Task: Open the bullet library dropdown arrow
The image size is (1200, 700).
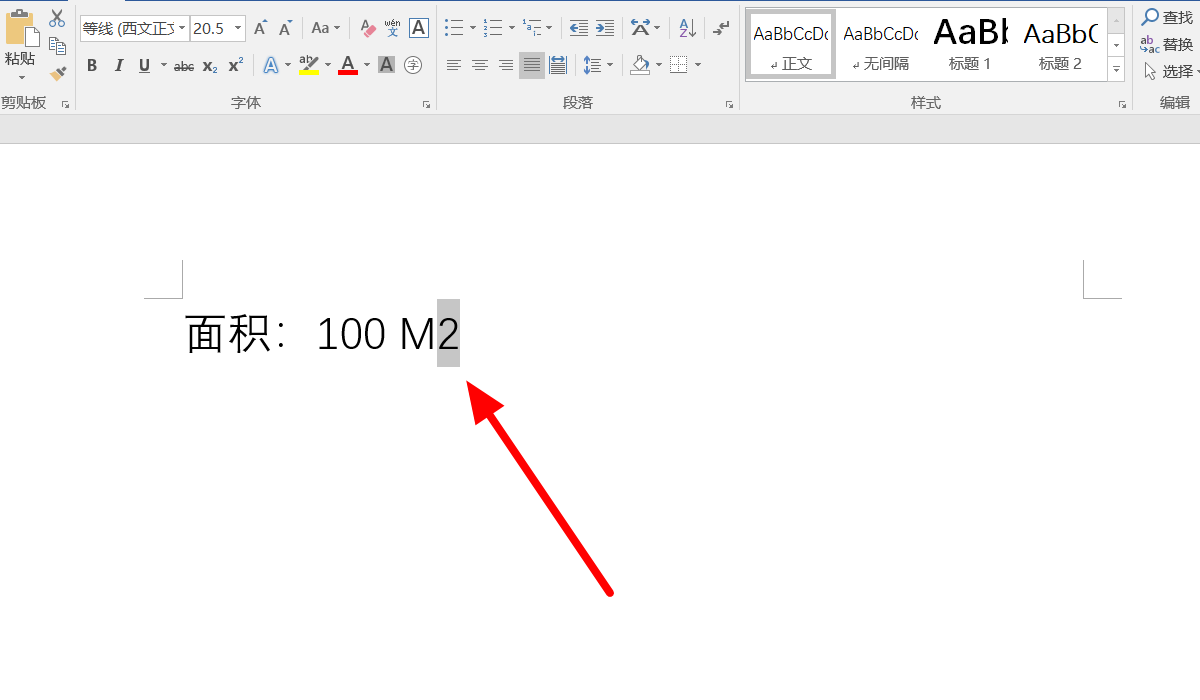Action: (473, 28)
